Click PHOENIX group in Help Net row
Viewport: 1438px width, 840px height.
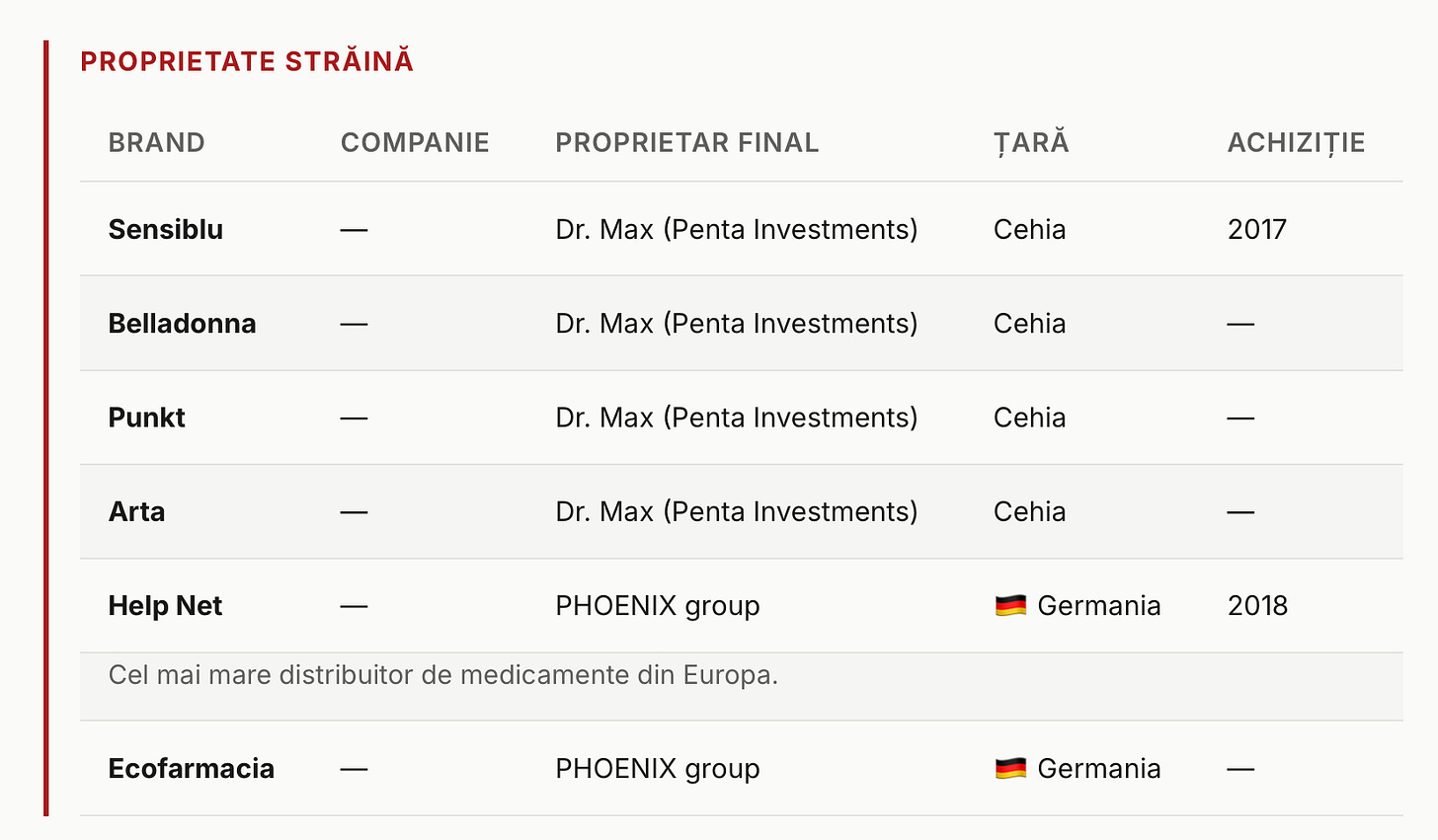658,605
